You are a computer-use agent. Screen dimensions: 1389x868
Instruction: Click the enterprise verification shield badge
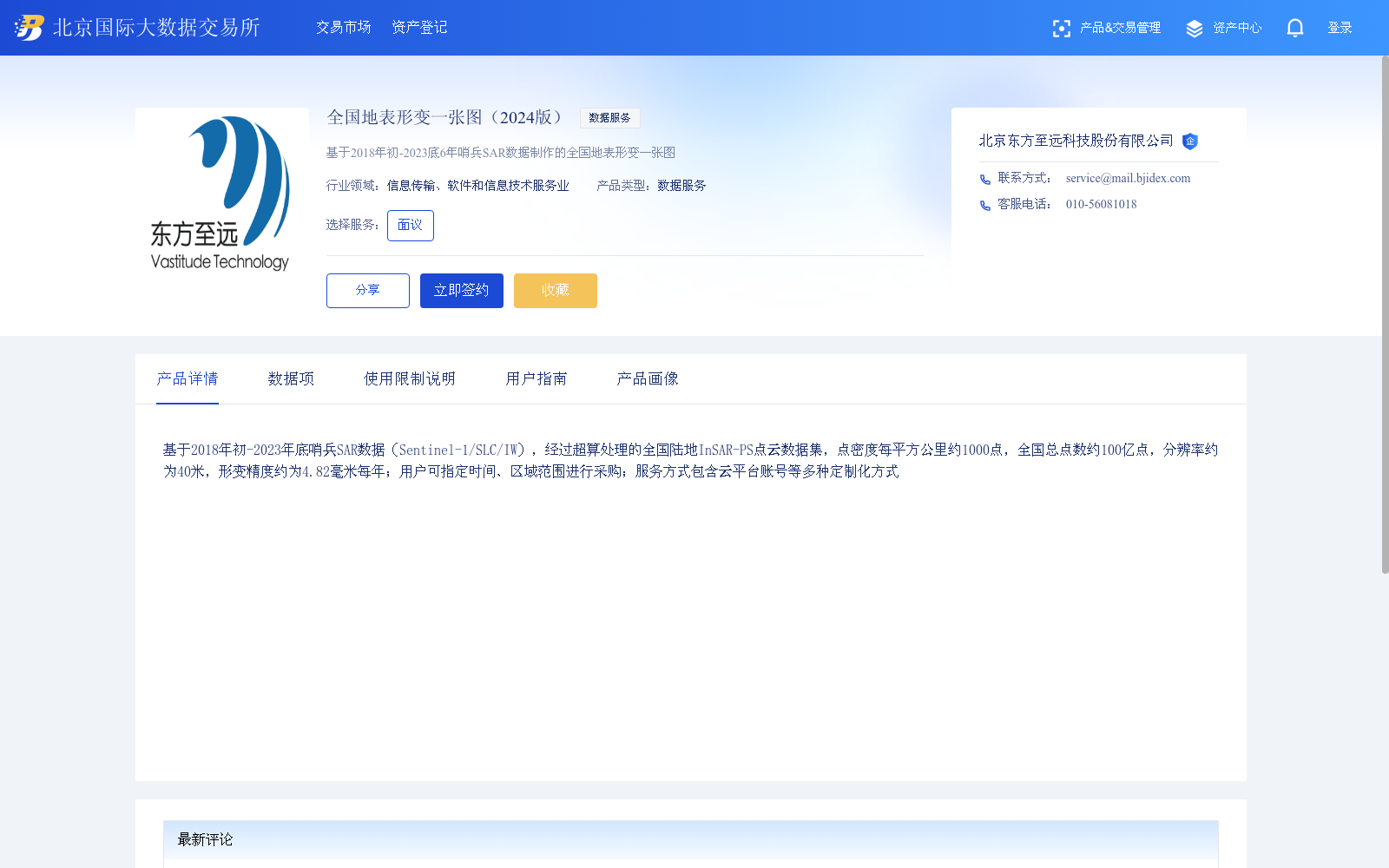point(1190,141)
